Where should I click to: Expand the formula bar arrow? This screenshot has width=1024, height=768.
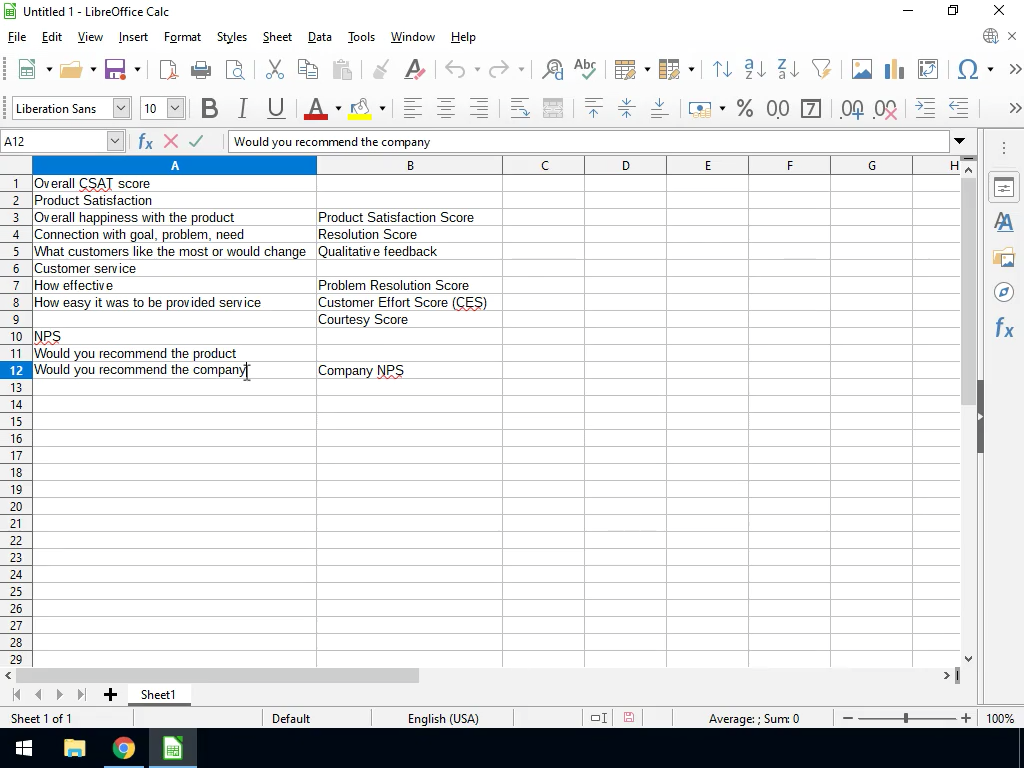(959, 141)
